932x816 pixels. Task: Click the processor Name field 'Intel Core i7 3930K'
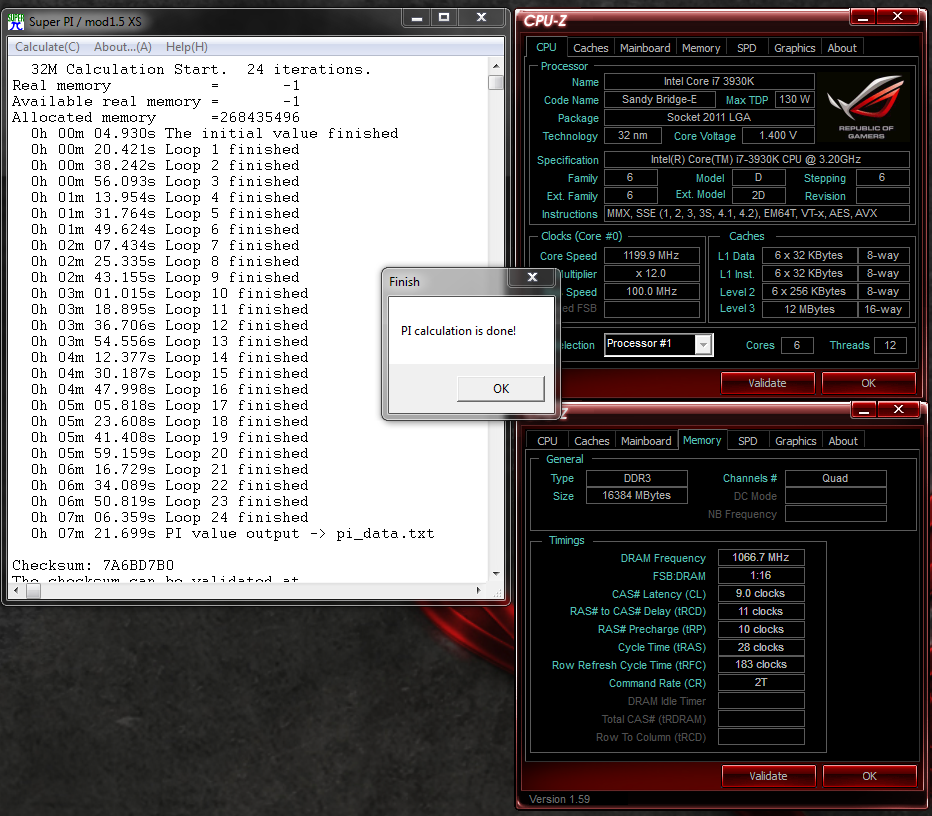pyautogui.click(x=709, y=81)
